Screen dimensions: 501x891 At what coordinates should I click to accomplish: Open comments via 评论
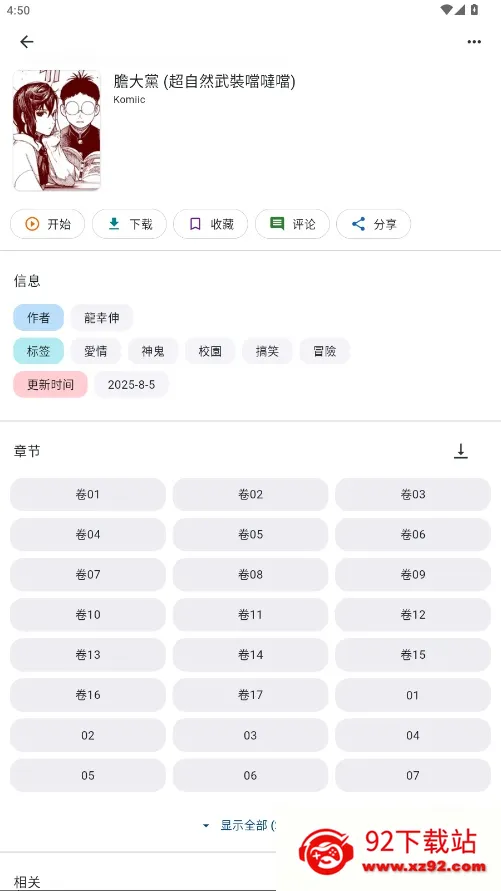[293, 224]
